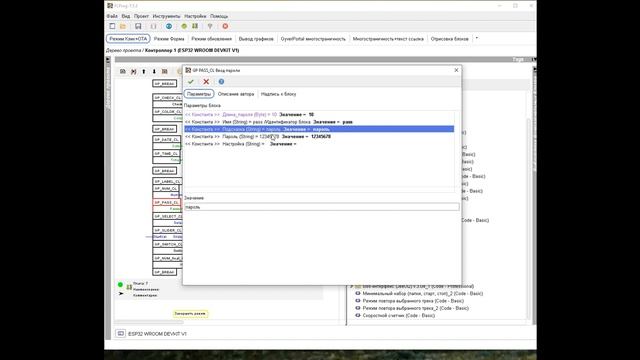This screenshot has width=640, height=360.
Task: Open the Настройки menu
Action: (x=195, y=16)
